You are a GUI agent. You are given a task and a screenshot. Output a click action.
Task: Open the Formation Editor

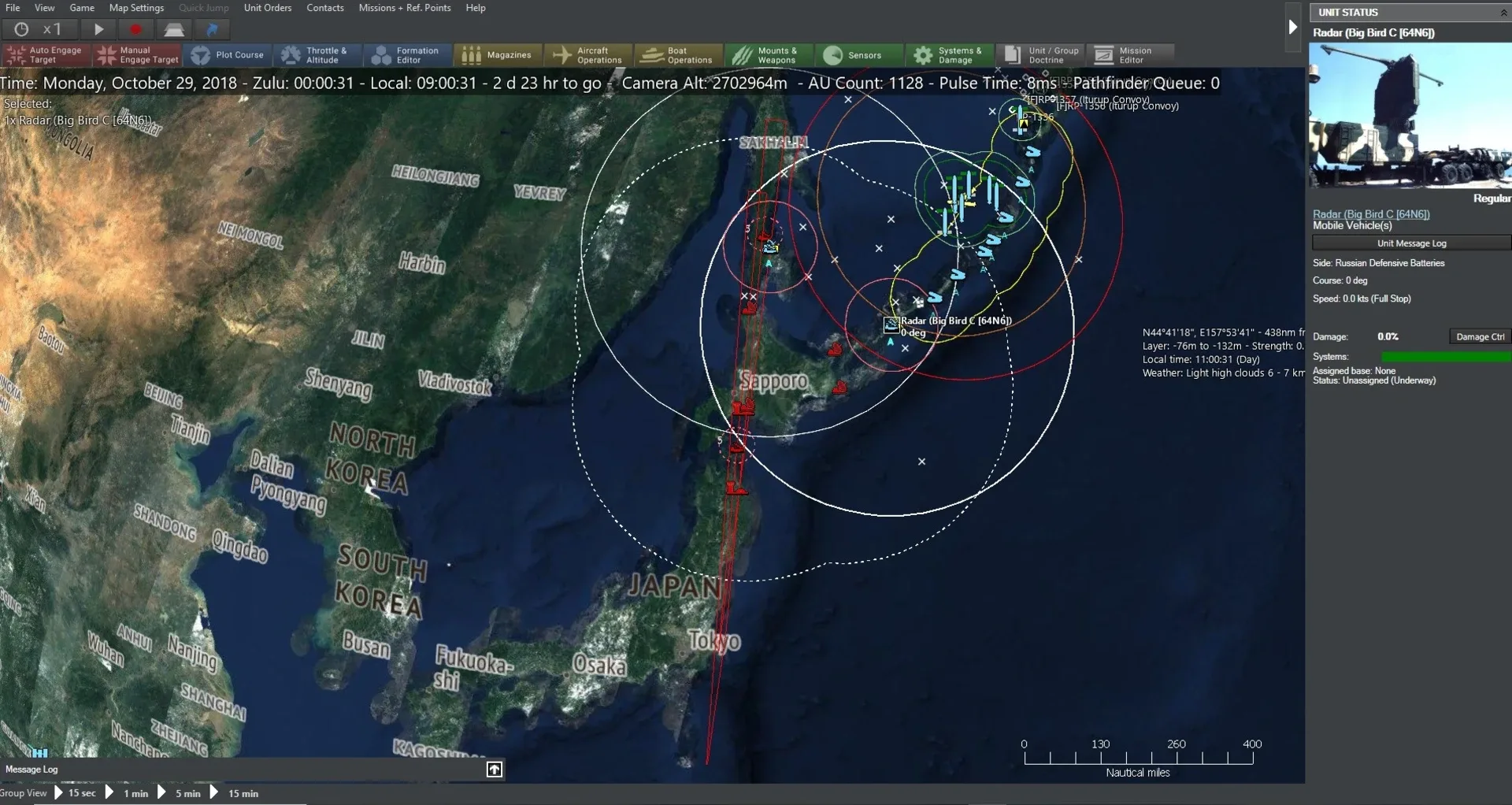click(406, 54)
